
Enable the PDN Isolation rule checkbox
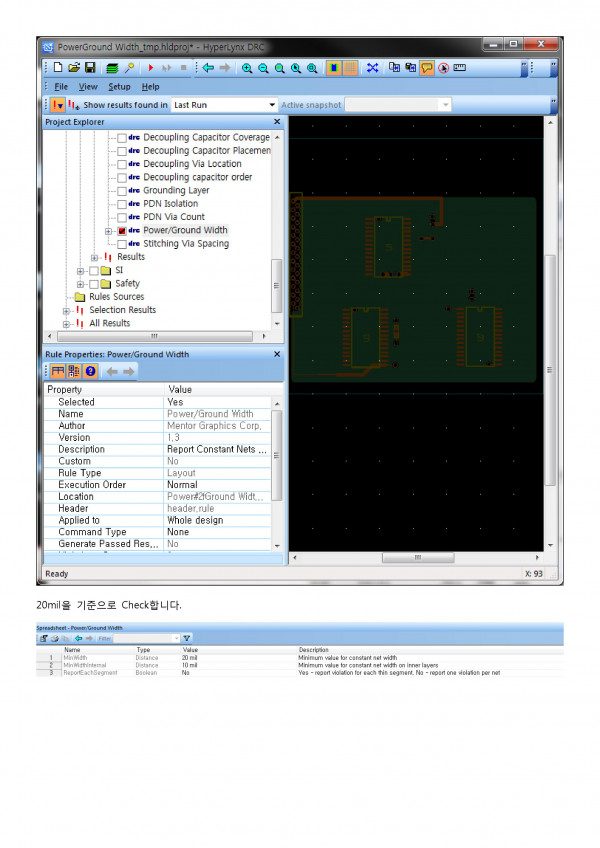pos(122,204)
